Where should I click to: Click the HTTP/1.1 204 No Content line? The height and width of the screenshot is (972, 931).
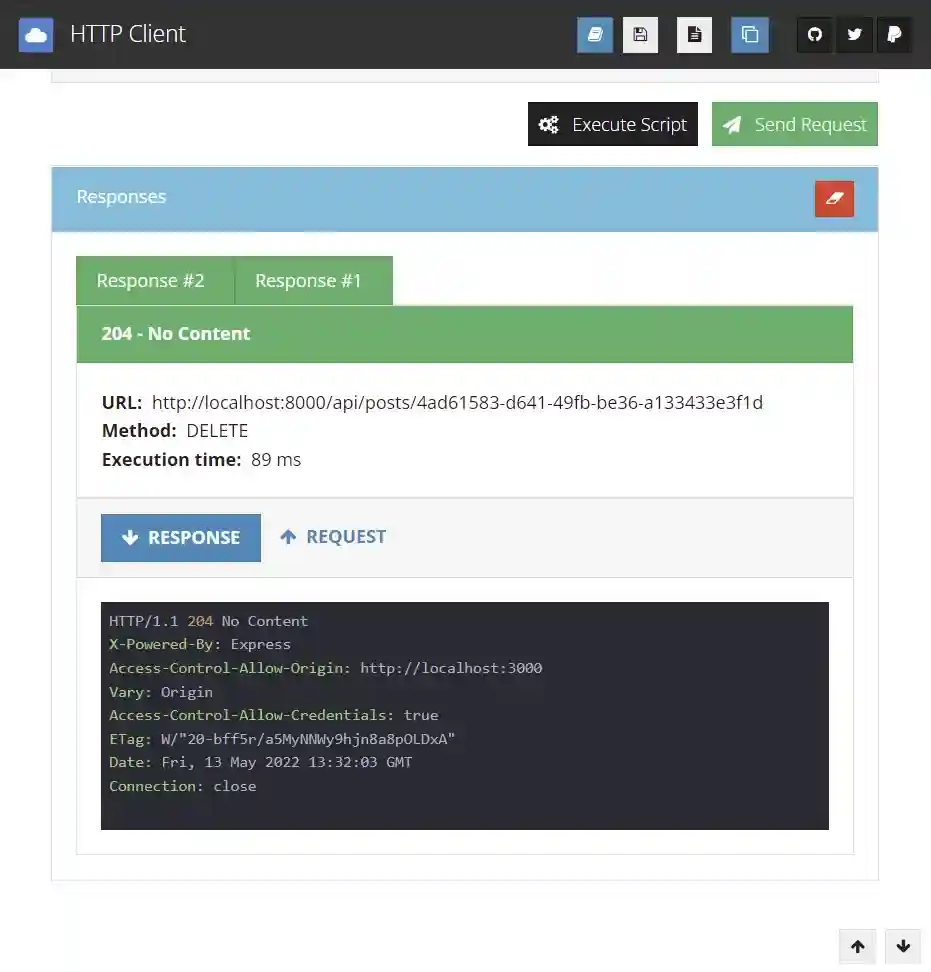[x=208, y=621]
